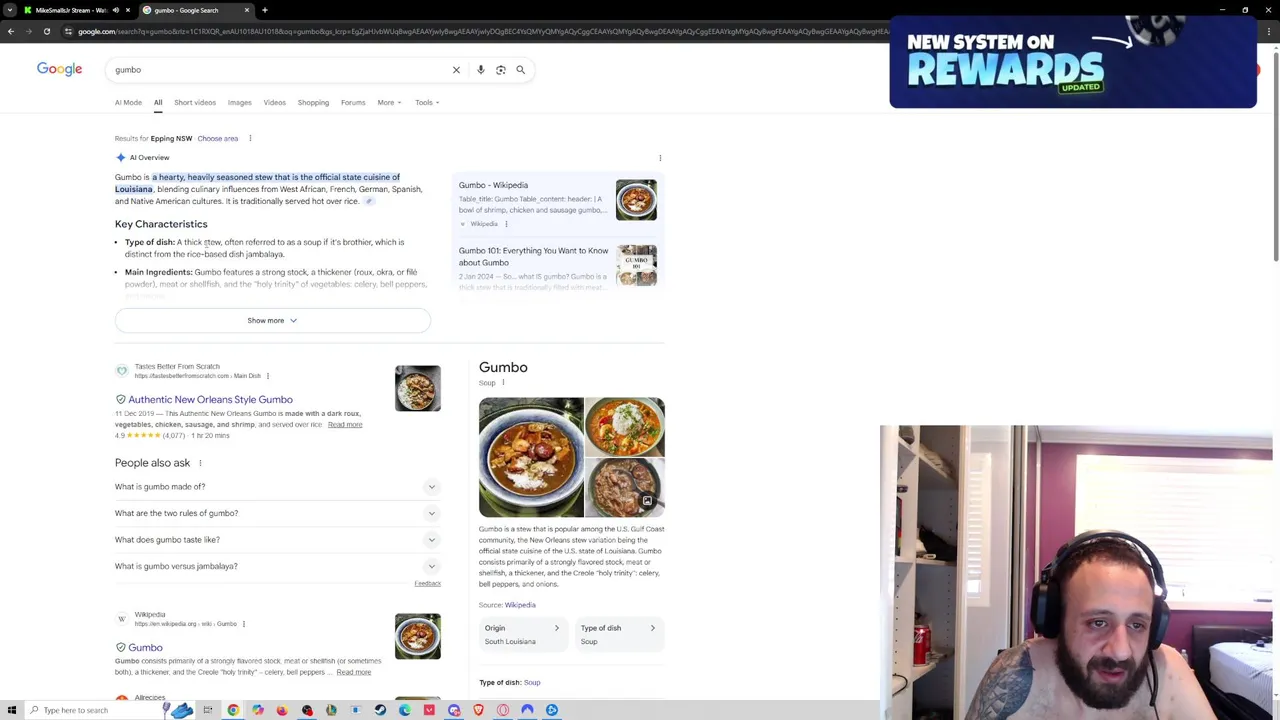The width and height of the screenshot is (1280, 720).
Task: Click the Choose area link
Action: point(218,138)
